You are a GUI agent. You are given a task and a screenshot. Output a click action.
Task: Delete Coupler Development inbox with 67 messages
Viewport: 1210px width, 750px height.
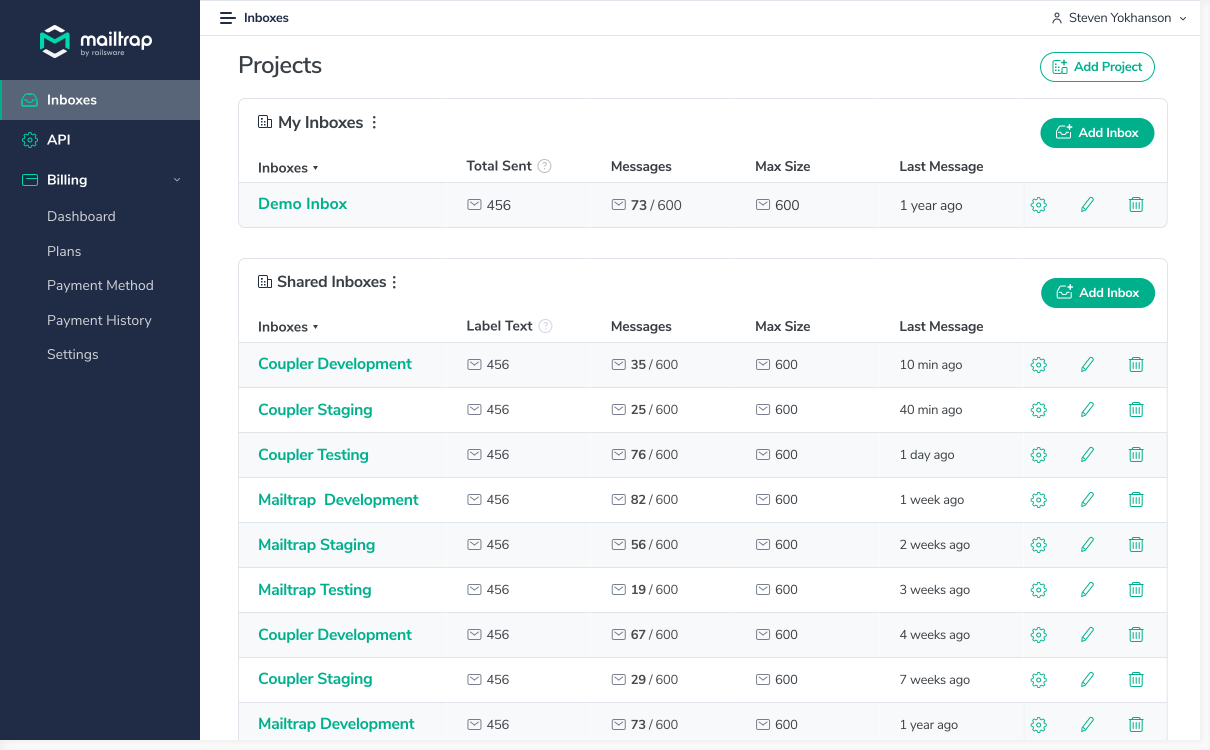1136,635
